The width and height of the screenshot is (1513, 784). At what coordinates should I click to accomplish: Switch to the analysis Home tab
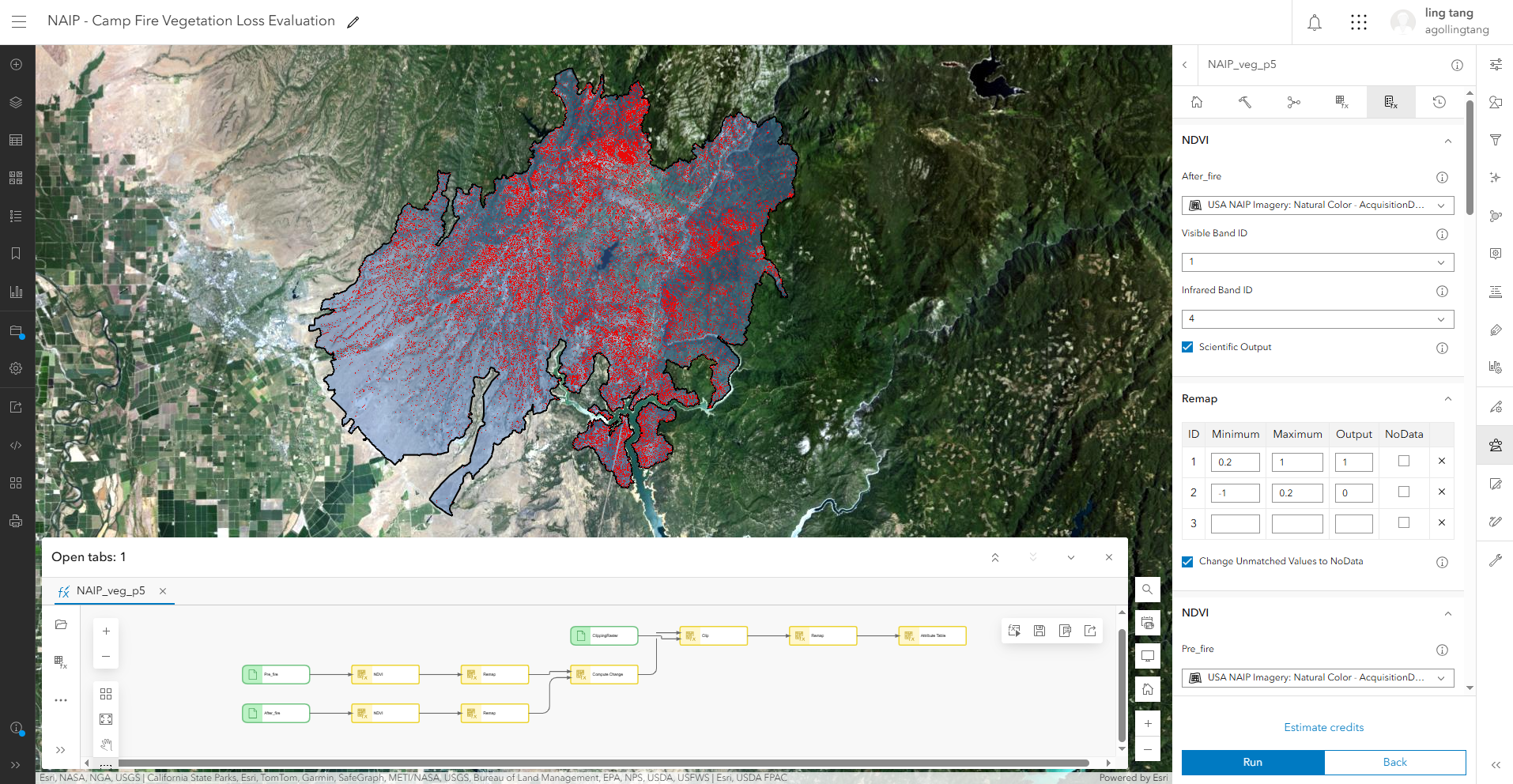(1197, 102)
